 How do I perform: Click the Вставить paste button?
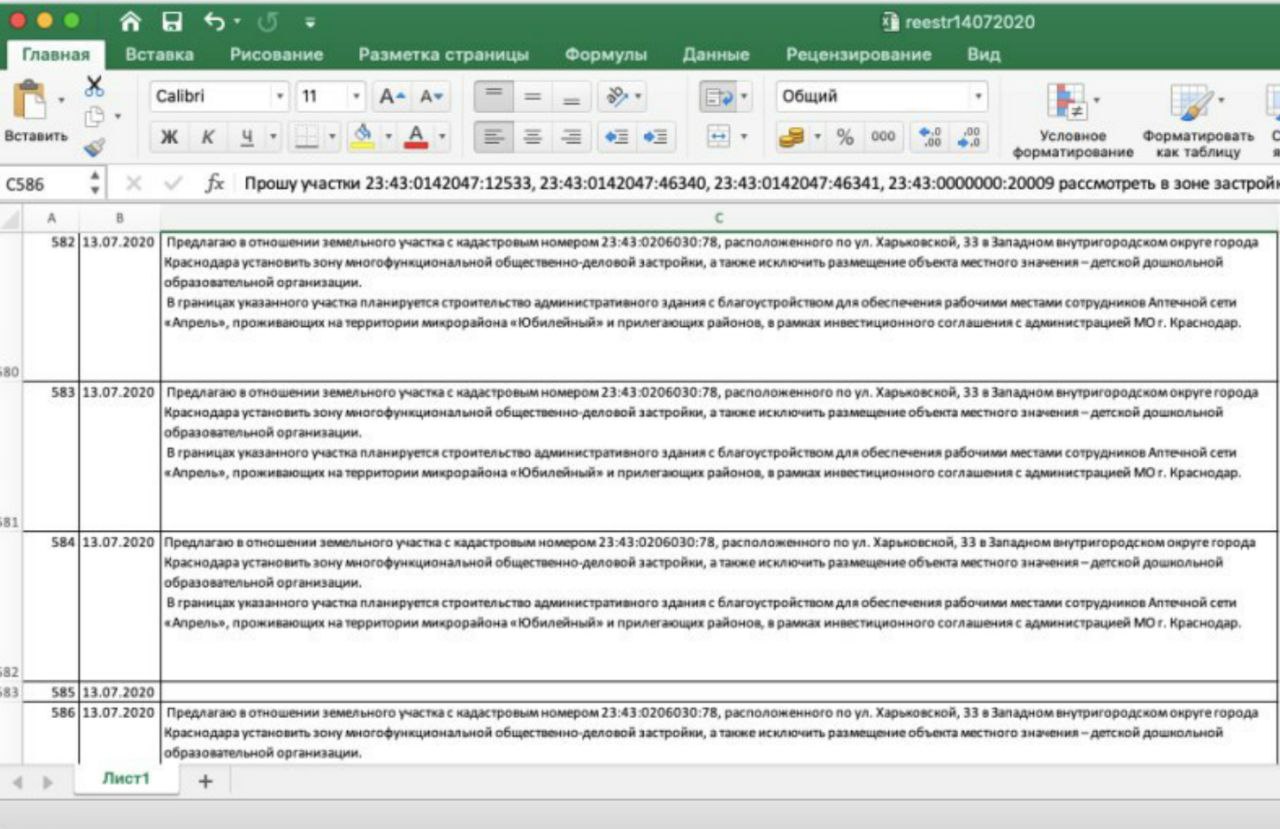tap(34, 112)
